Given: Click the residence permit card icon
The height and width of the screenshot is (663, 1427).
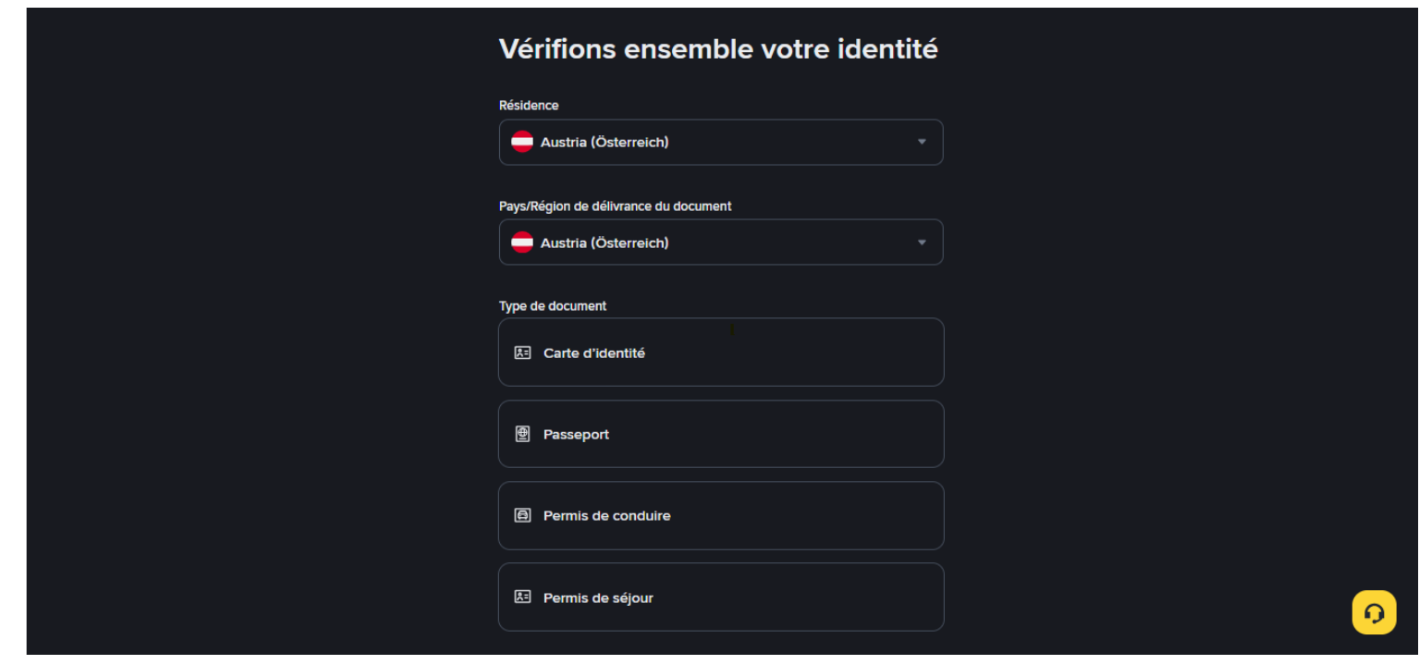Looking at the screenshot, I should point(521,597).
